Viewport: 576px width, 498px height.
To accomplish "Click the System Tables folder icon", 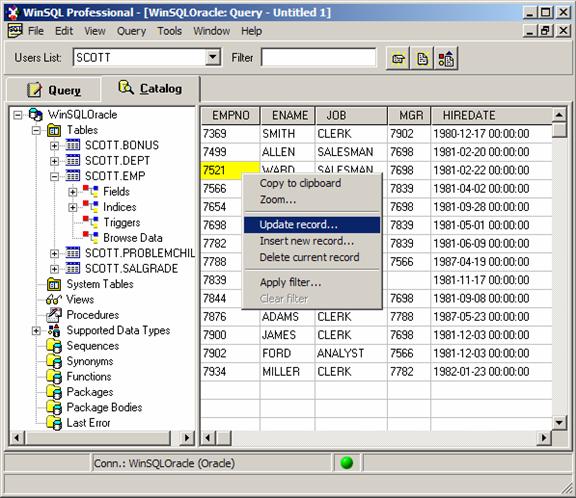I will click(54, 284).
